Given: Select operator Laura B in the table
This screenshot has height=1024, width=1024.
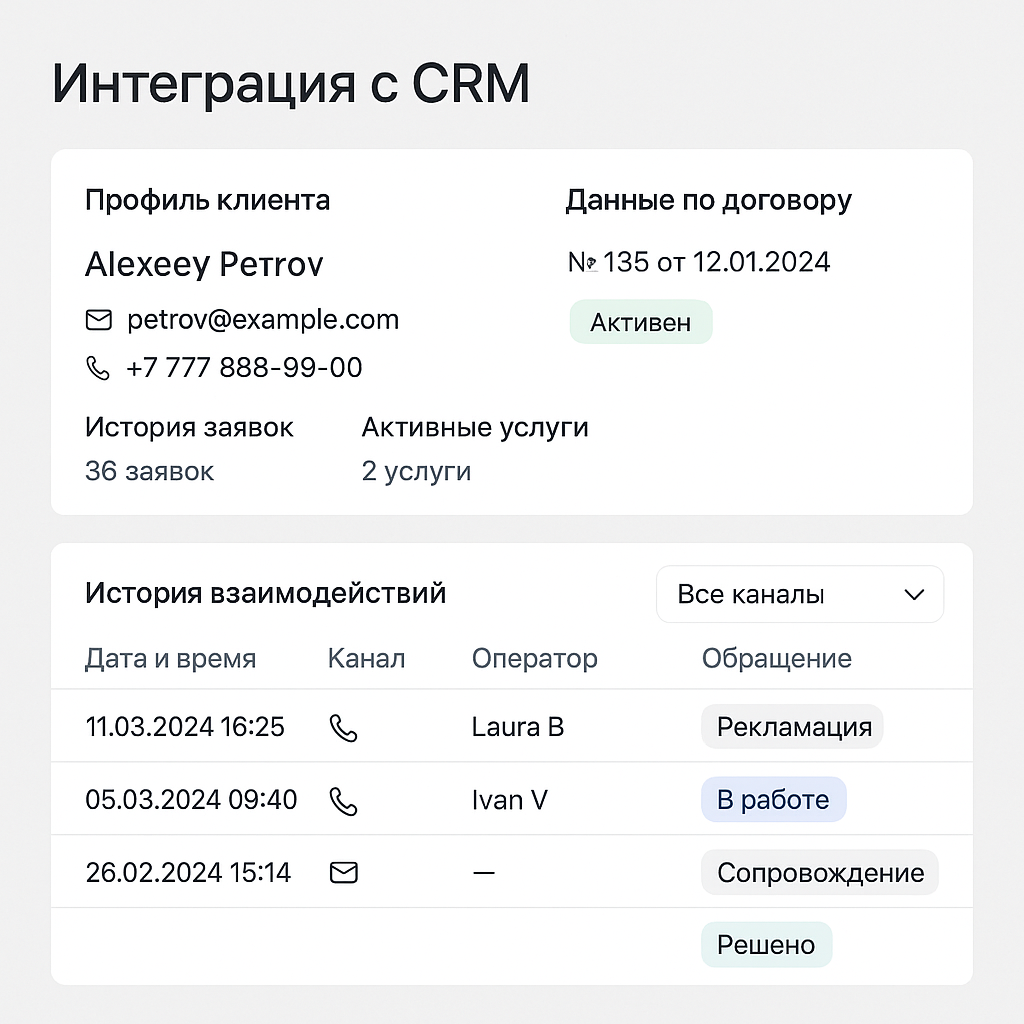Looking at the screenshot, I should [x=518, y=727].
